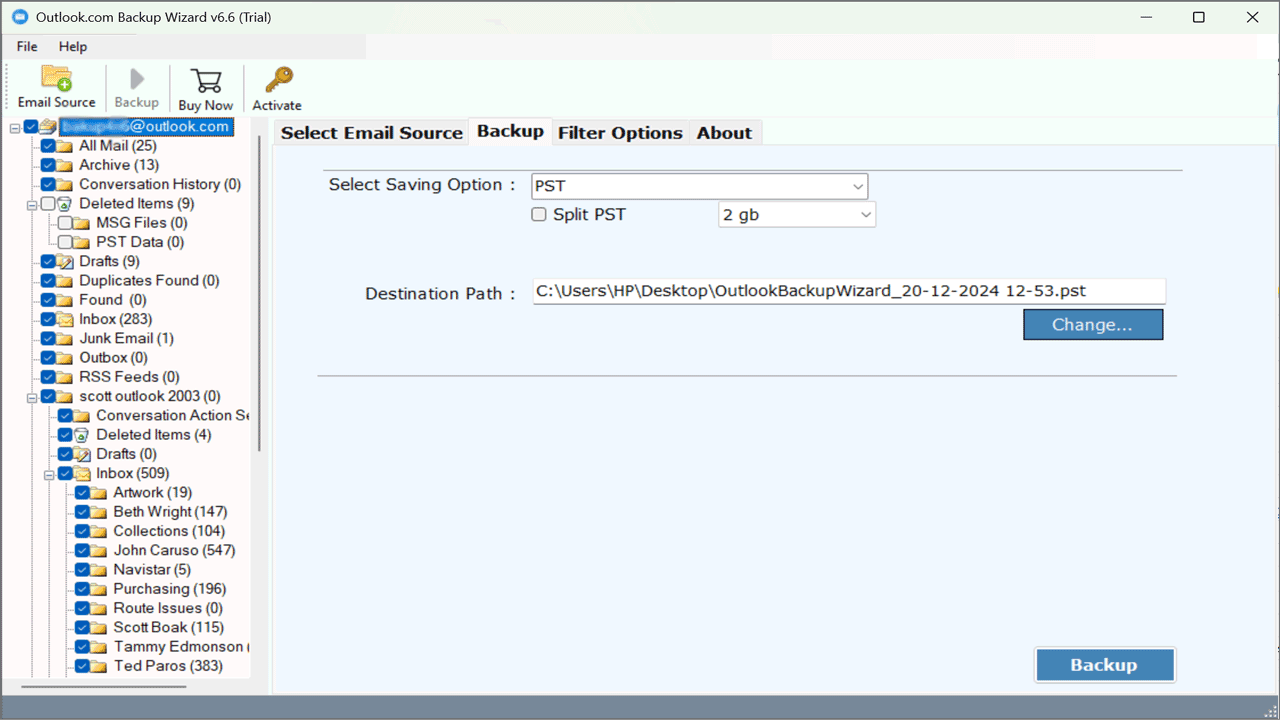Image resolution: width=1280 pixels, height=720 pixels.
Task: Click the Ted Paros folder icon
Action: click(x=98, y=666)
